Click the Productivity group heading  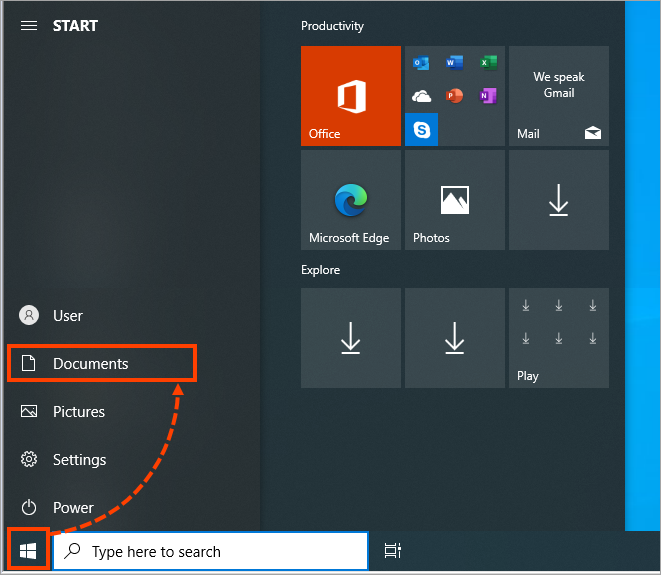click(x=332, y=26)
